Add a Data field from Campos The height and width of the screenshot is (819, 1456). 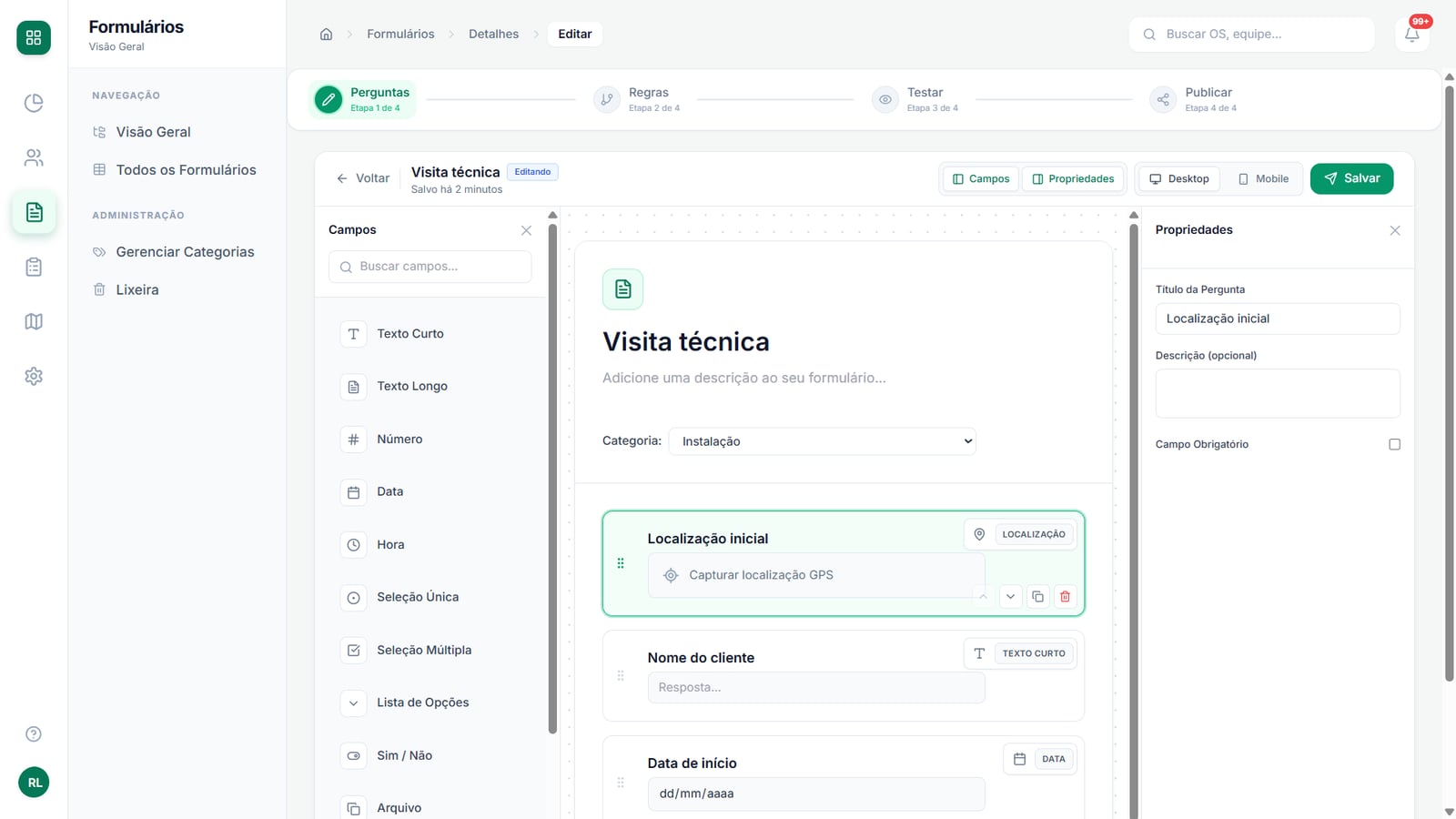pos(430,492)
